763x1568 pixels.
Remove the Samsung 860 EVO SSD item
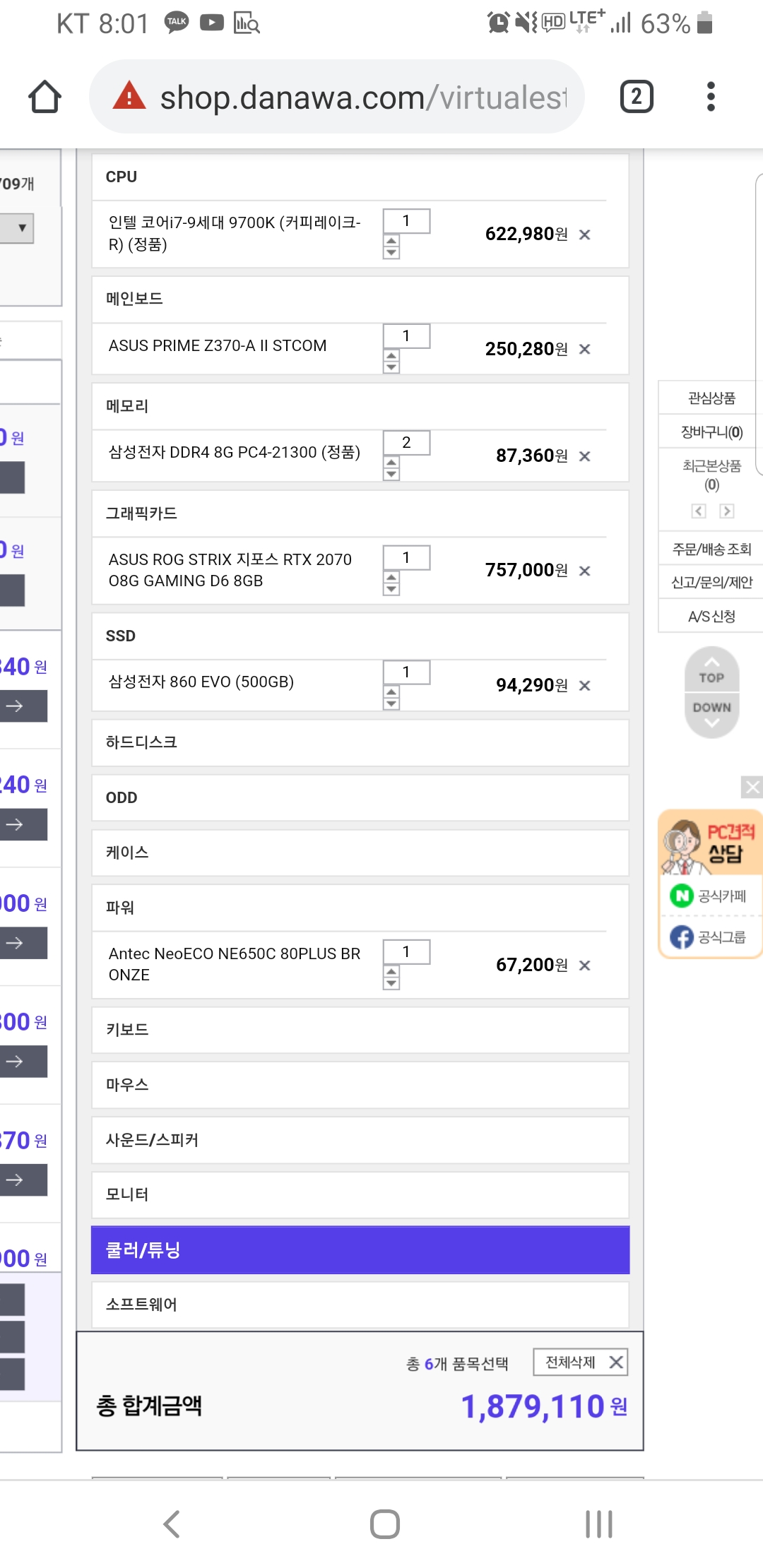point(585,685)
